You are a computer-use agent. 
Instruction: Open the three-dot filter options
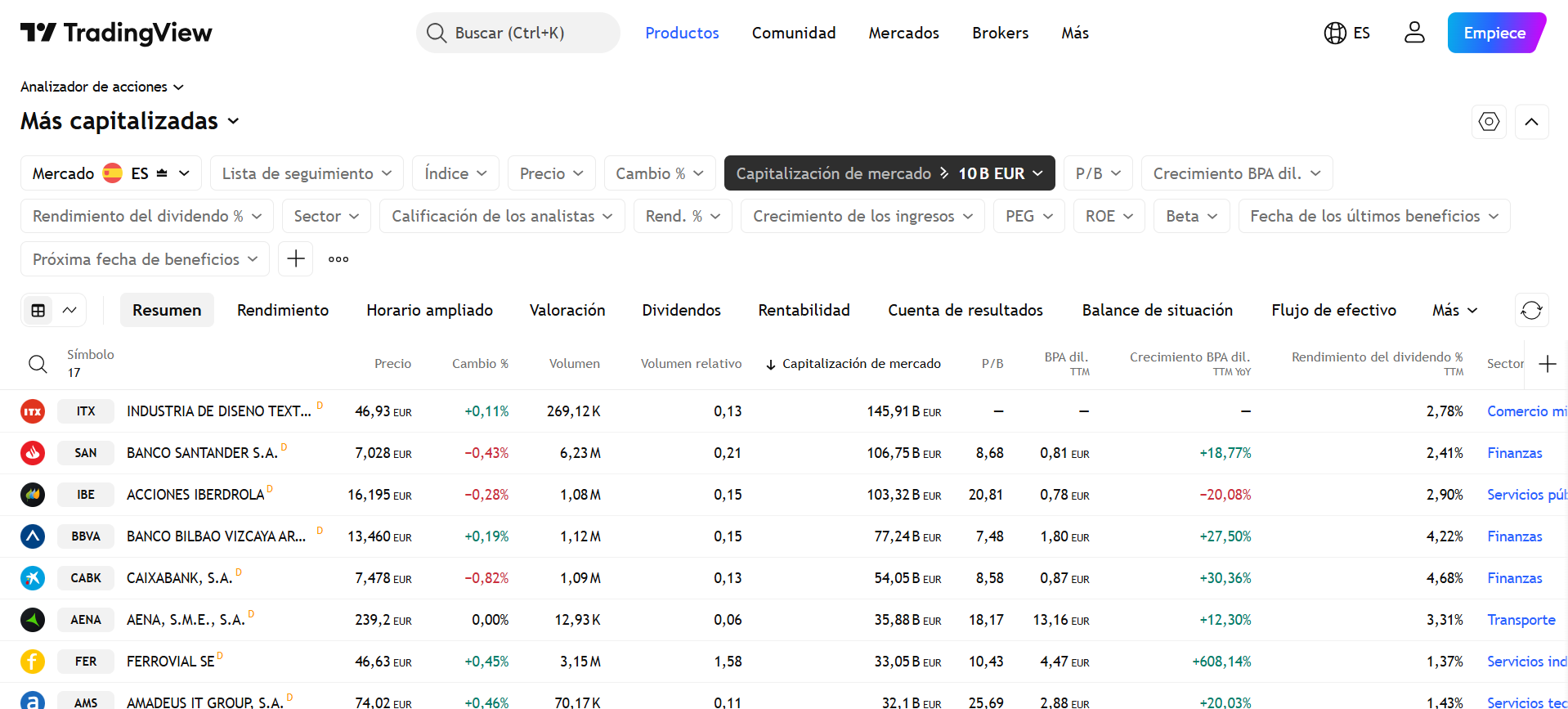(338, 259)
